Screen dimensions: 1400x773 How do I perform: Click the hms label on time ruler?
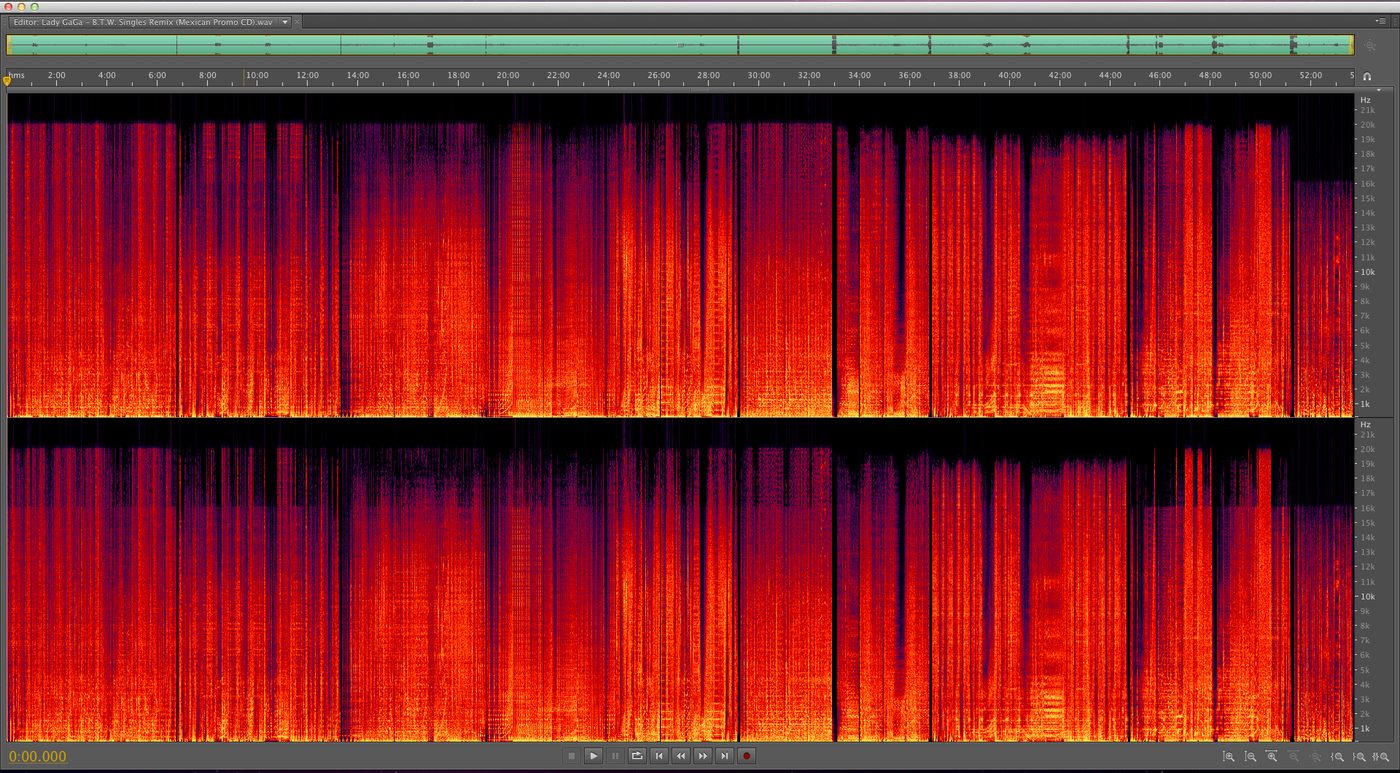(15, 75)
